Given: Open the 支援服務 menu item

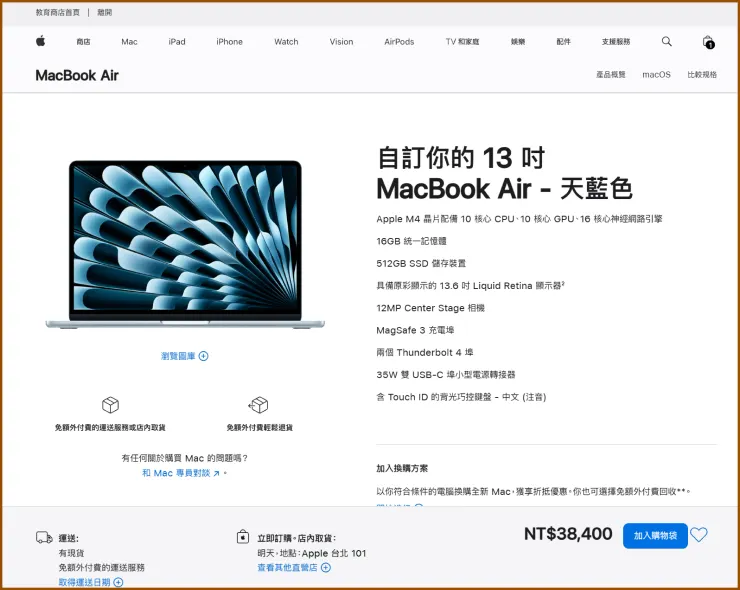Looking at the screenshot, I should coord(616,42).
